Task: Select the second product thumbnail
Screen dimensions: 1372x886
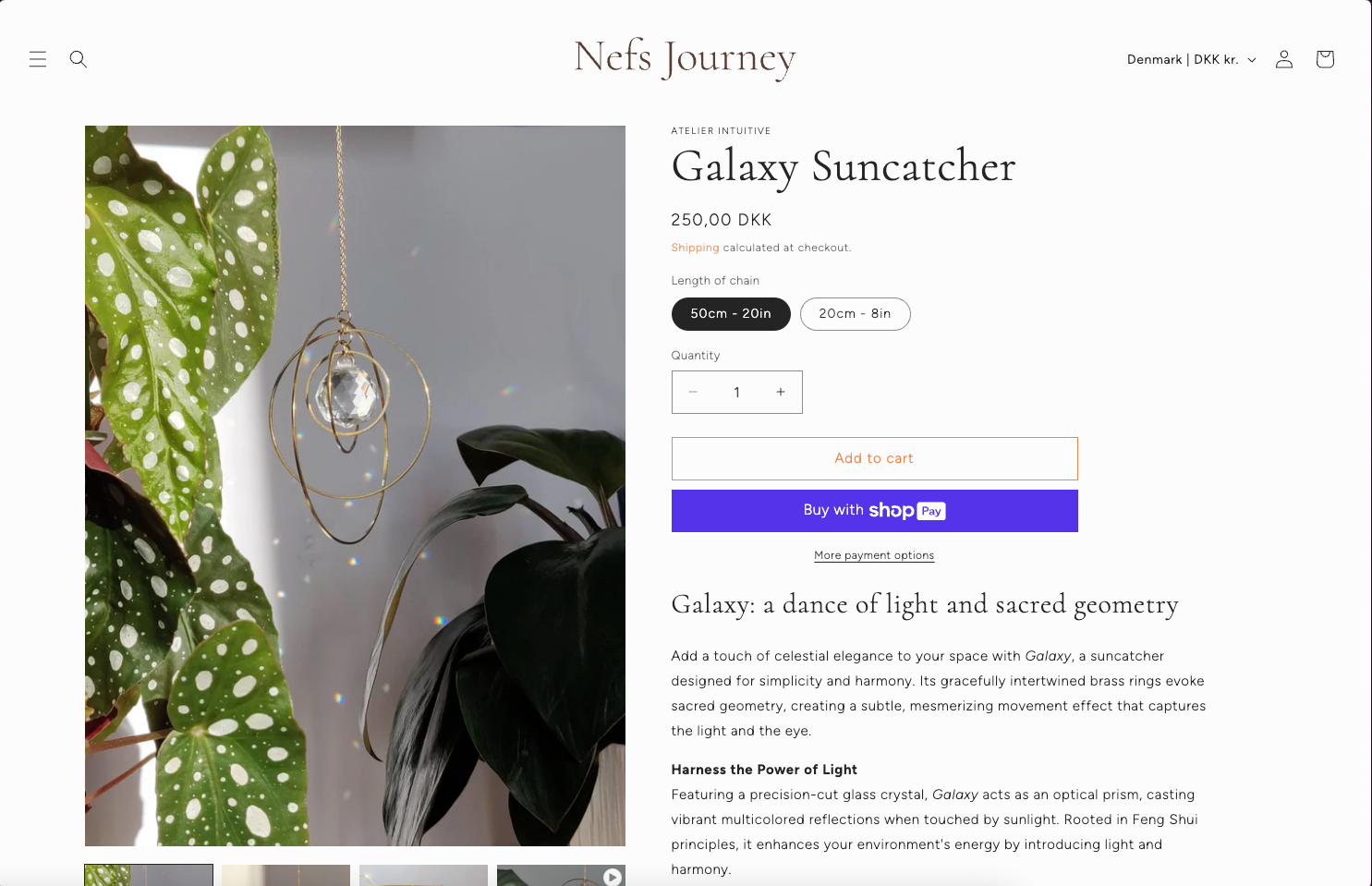Action: click(285, 876)
